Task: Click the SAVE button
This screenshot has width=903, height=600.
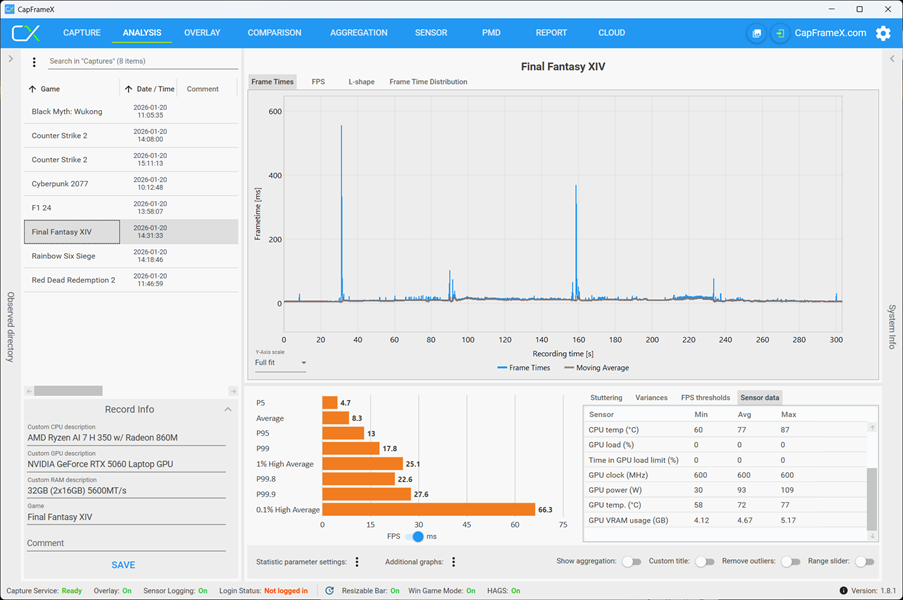Action: (123, 565)
